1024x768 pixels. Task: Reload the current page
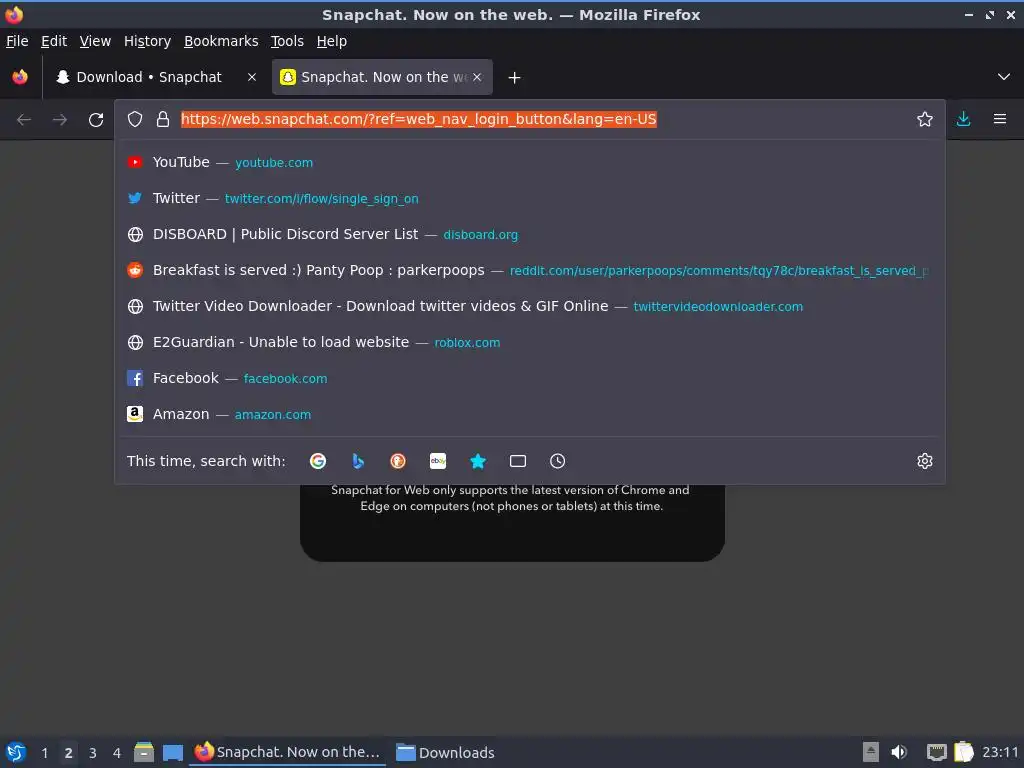(x=96, y=120)
